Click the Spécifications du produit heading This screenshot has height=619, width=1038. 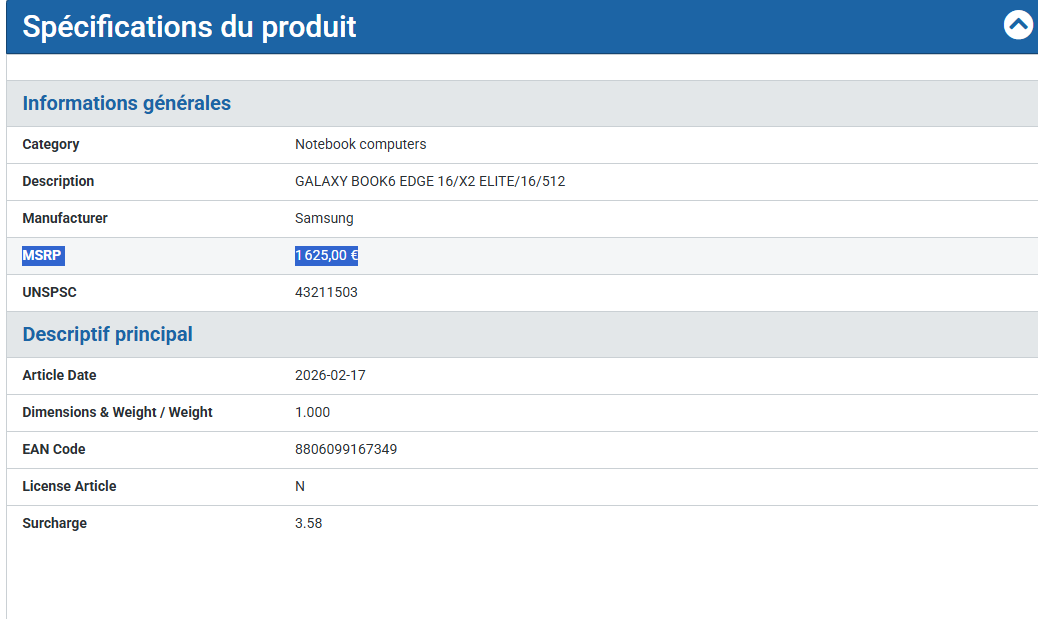pos(189,26)
